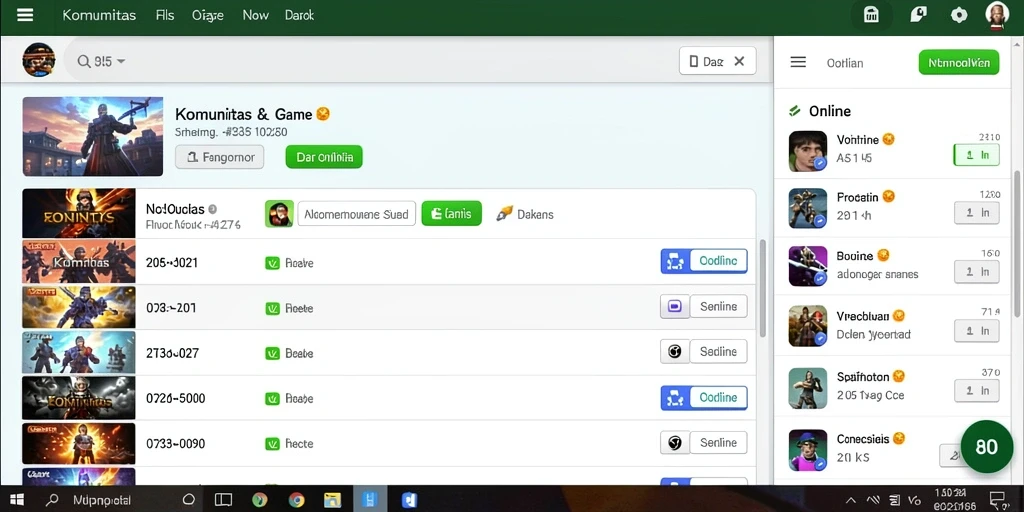Screen dimensions: 1024x512
Task: Expand the search dropdown arrow beside 915
Action: [x=121, y=62]
